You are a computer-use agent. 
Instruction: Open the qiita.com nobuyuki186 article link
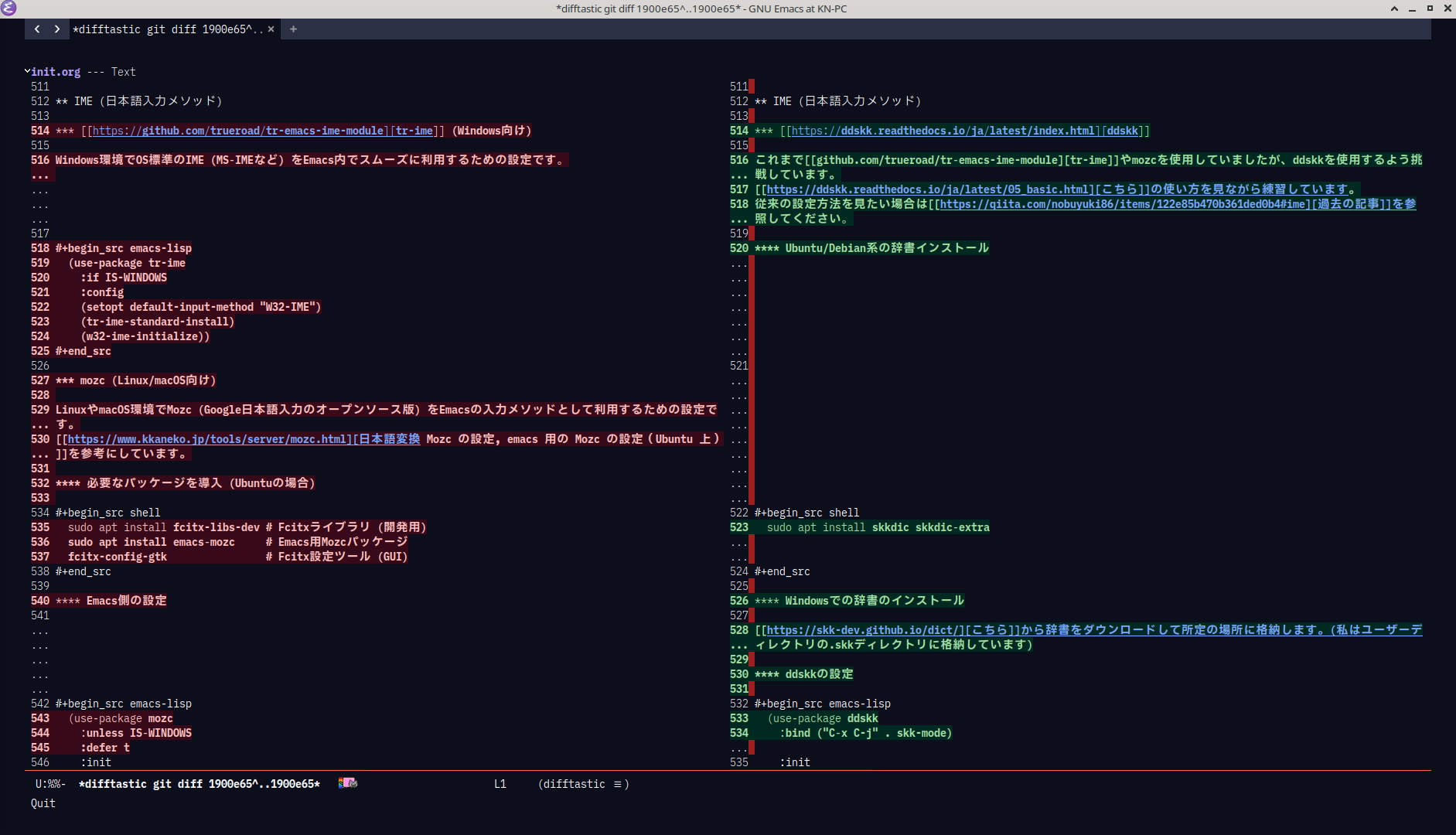[x=1123, y=204]
